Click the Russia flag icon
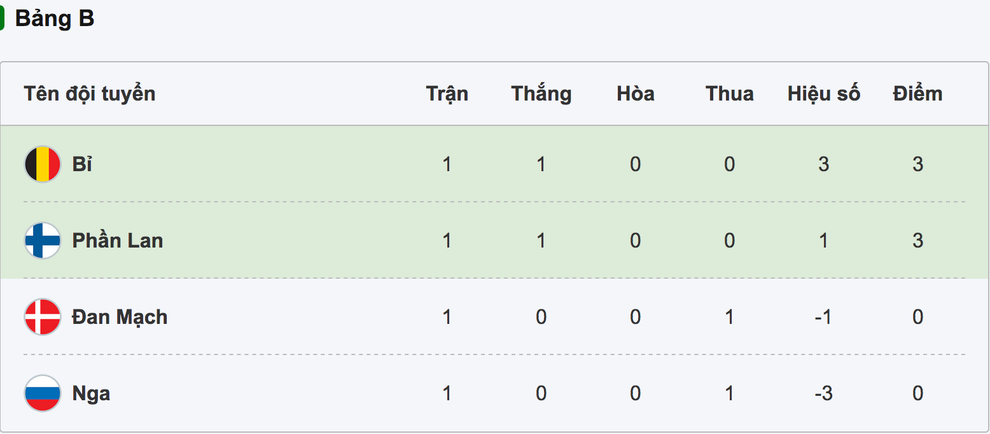 point(42,393)
